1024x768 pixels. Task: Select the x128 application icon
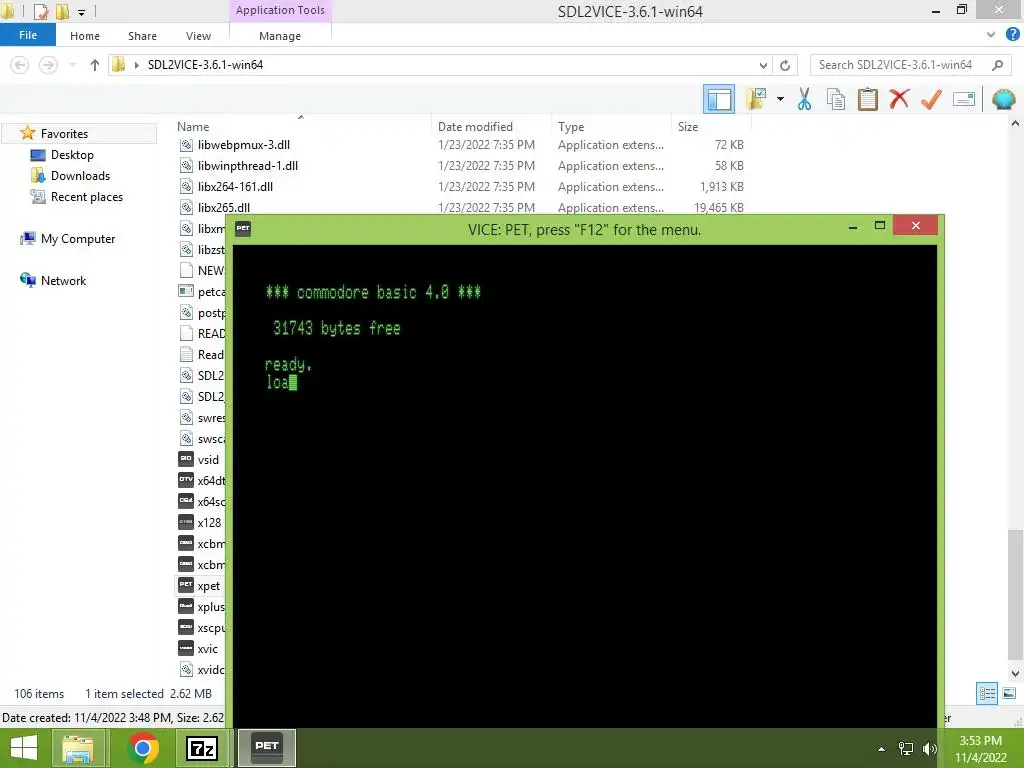click(186, 522)
